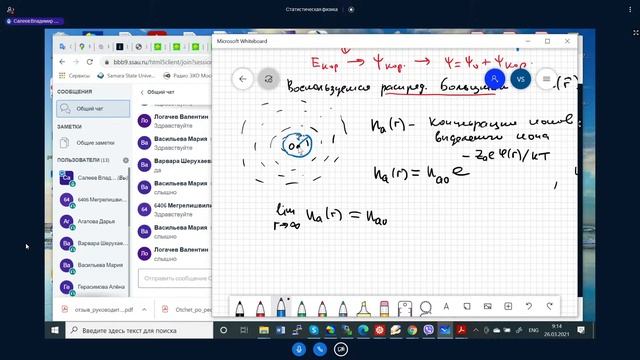Screen dimensions: 640x360
Task: Open the Windows notification center
Action: coord(581,330)
